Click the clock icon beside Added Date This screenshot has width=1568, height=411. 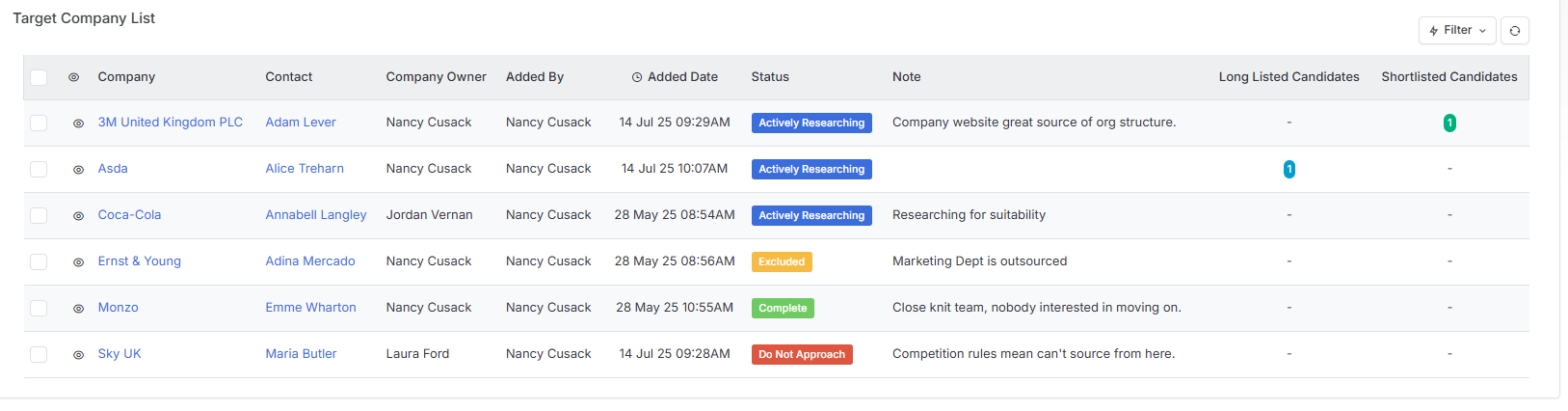[x=637, y=77]
